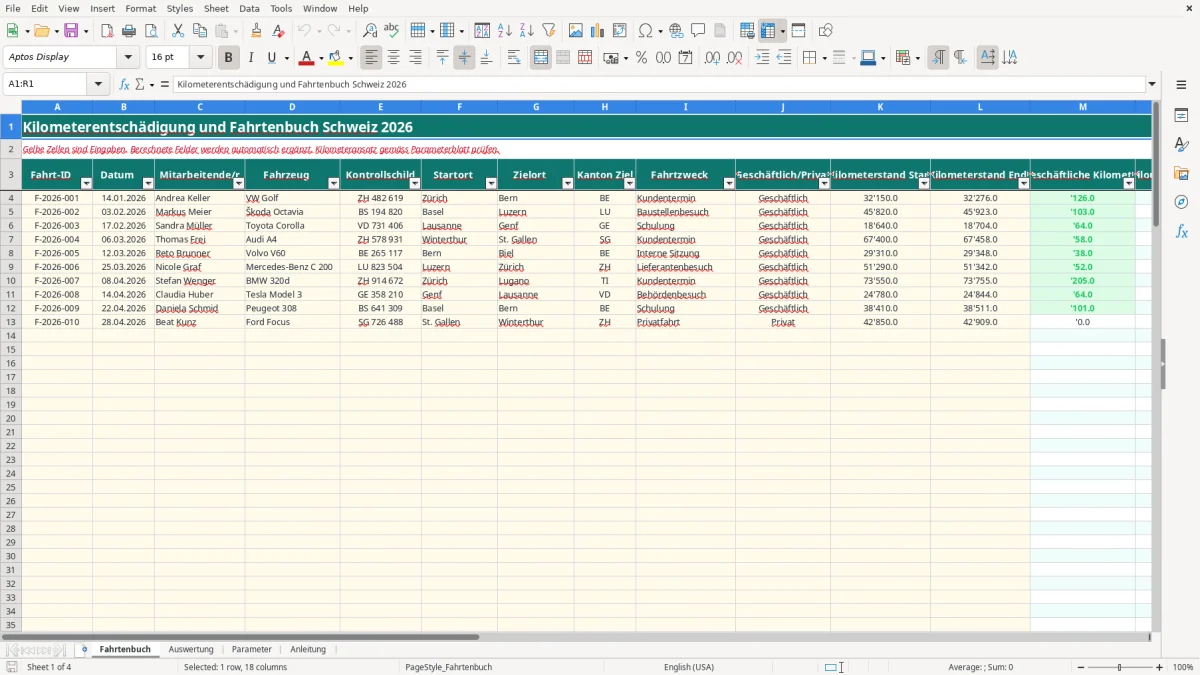Click Zoom In plus button in status bar
Viewport: 1200px width, 675px height.
tap(1160, 667)
